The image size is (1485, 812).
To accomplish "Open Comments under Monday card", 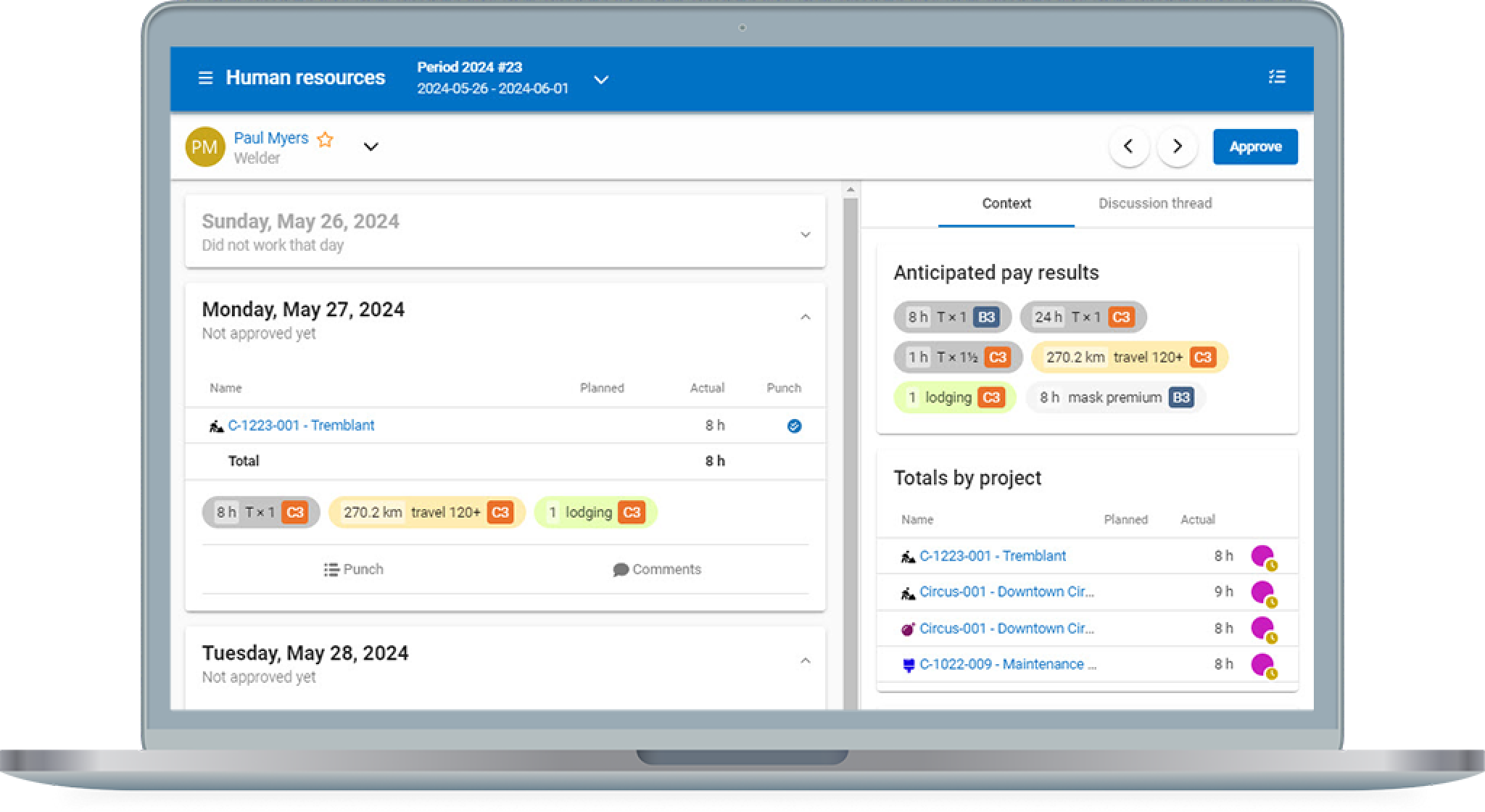I will tap(657, 570).
